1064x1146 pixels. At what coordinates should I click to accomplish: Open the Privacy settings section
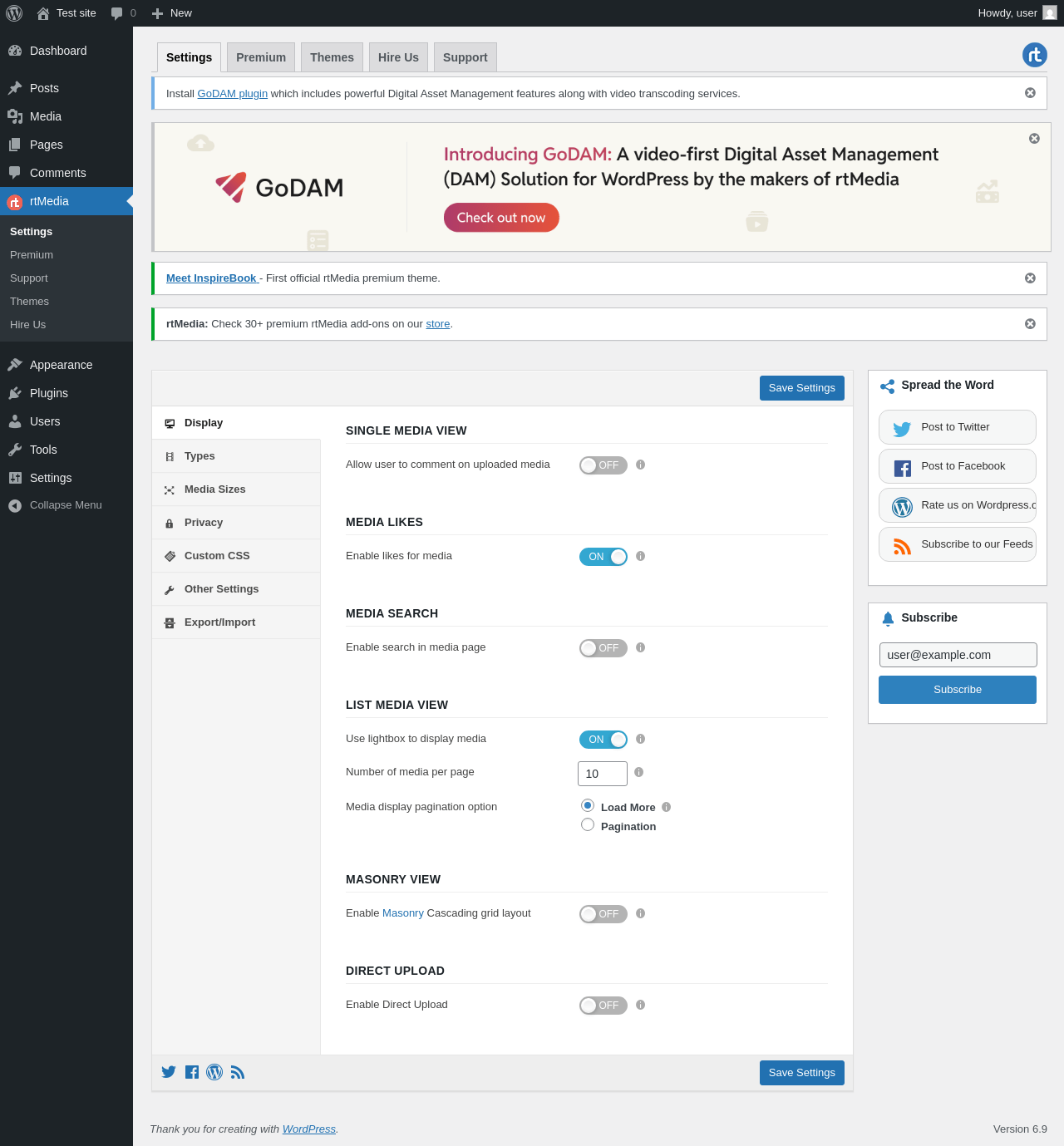(236, 523)
